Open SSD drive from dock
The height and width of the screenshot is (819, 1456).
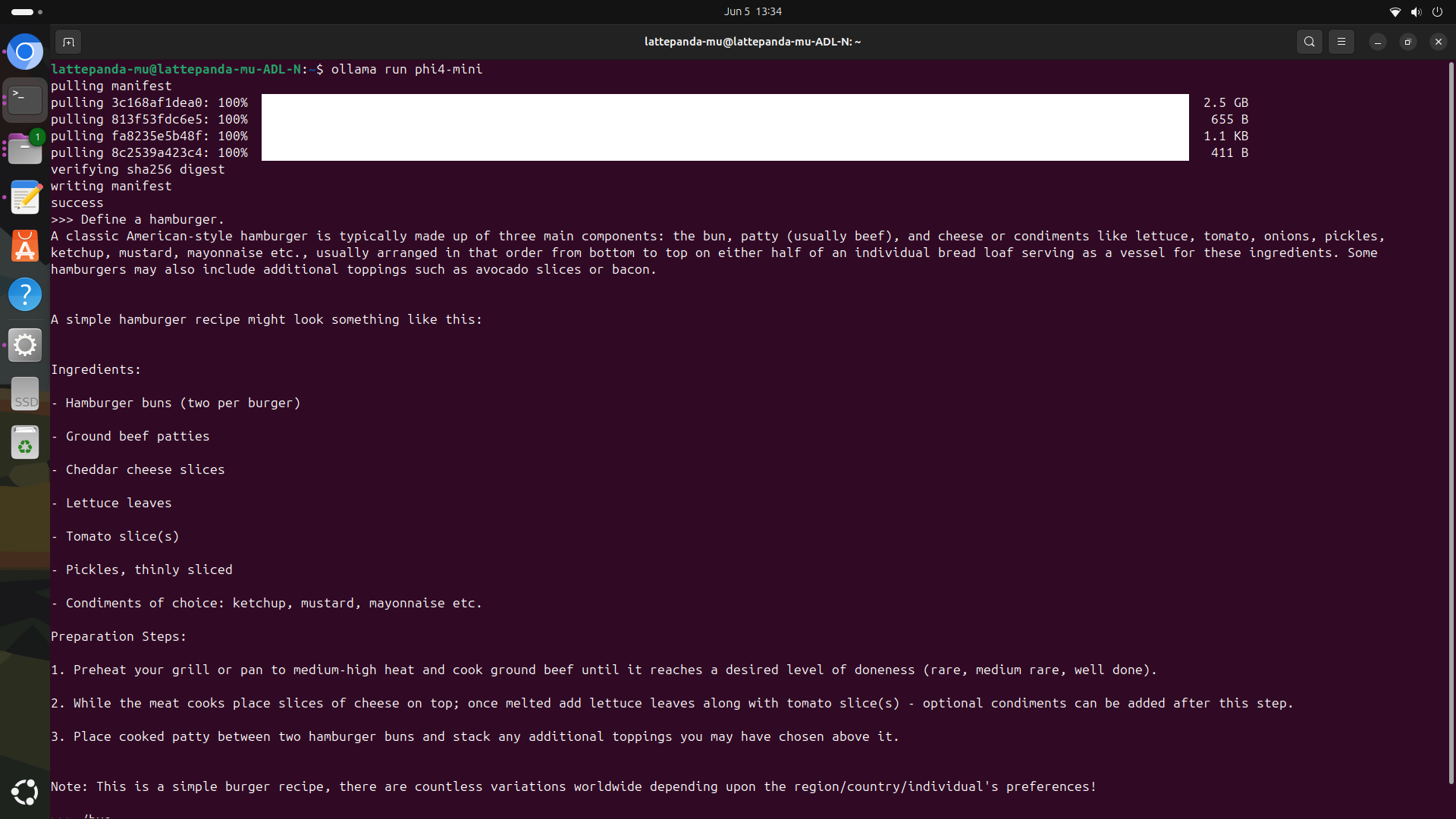(25, 394)
